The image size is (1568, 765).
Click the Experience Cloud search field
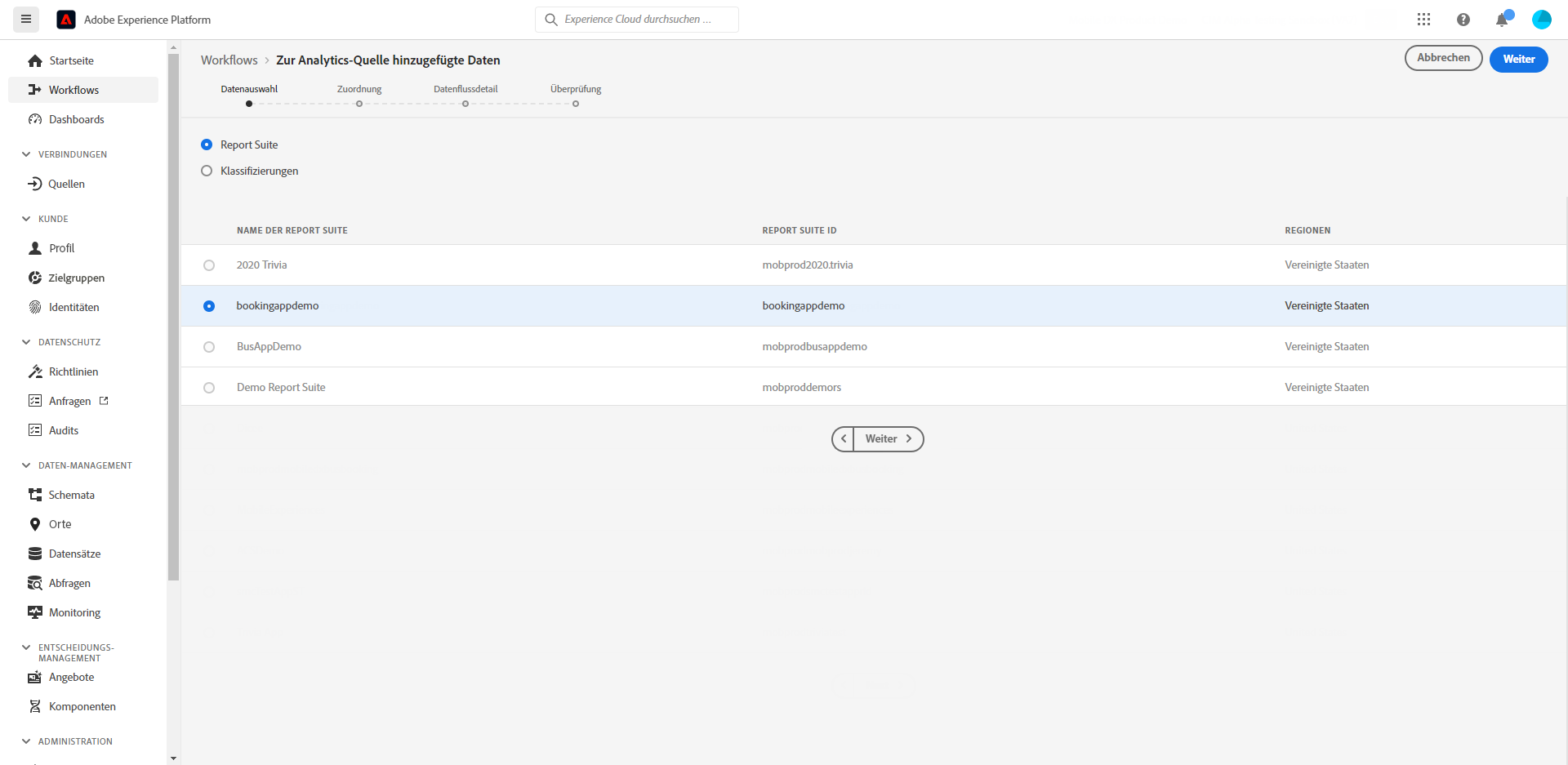click(637, 20)
